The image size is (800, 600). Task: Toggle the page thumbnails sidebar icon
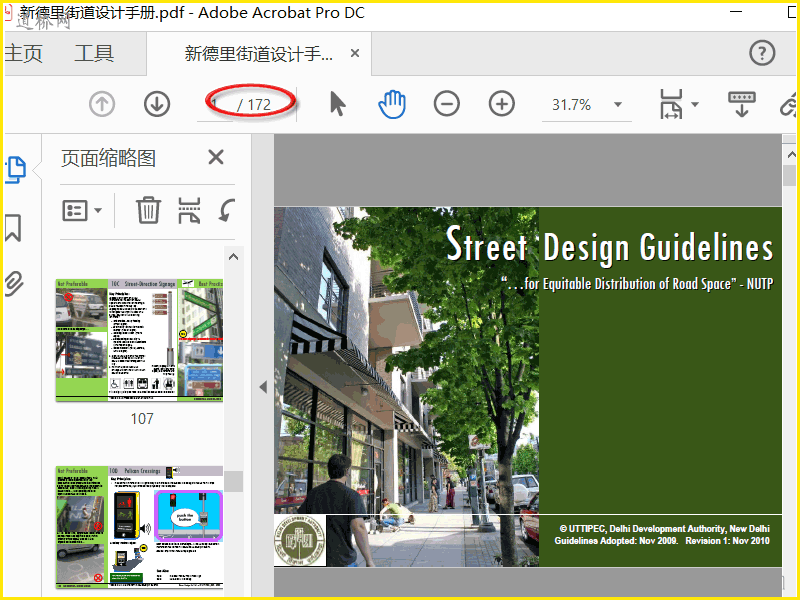tap(15, 169)
